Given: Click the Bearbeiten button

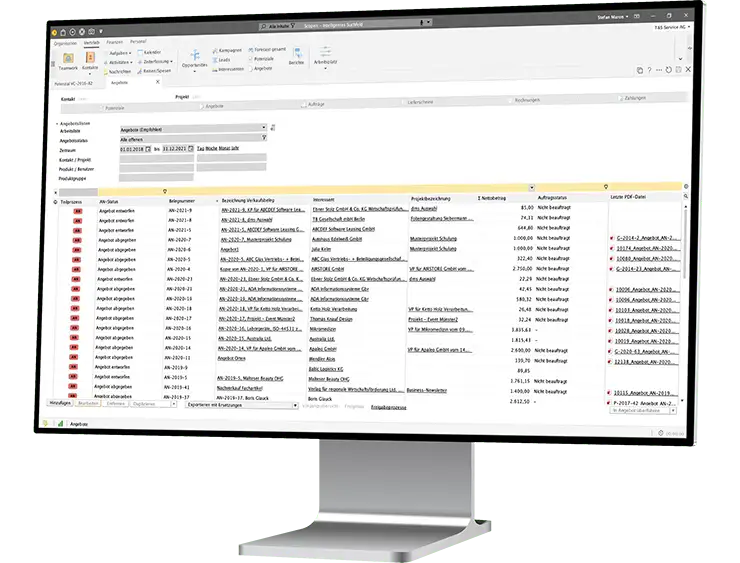Looking at the screenshot, I should pos(88,403).
